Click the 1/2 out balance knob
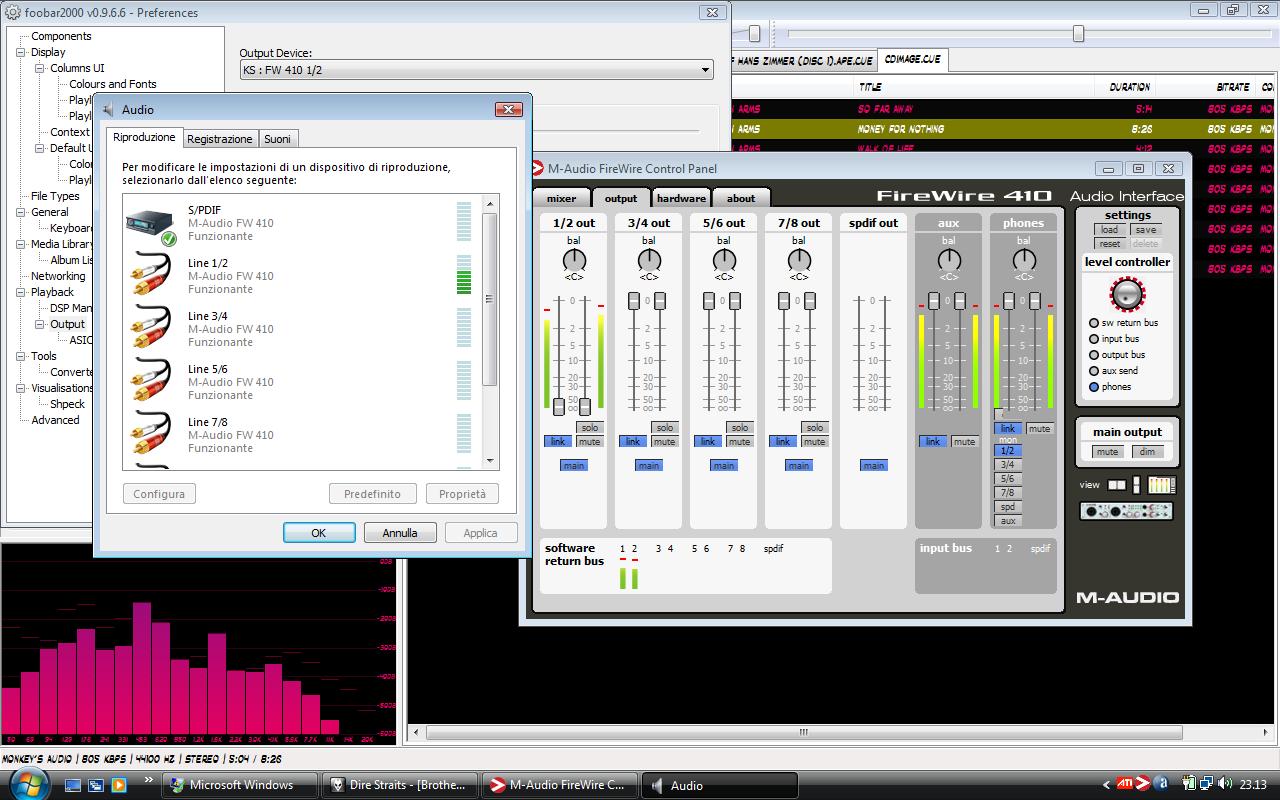Viewport: 1280px width, 800px height. (x=574, y=260)
